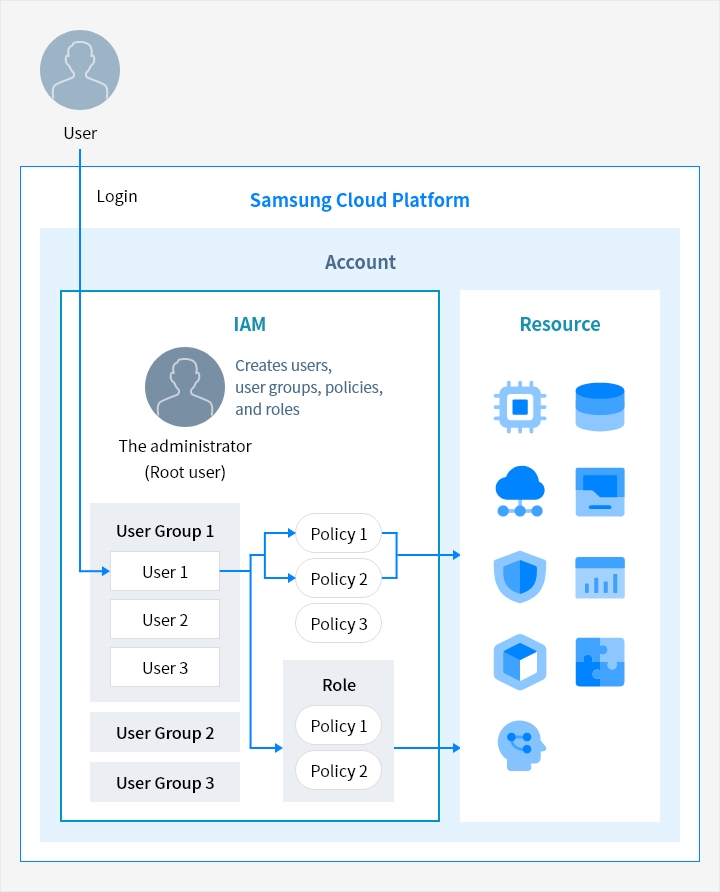The image size is (720, 892).
Task: Select User Group 2
Action: (x=165, y=732)
